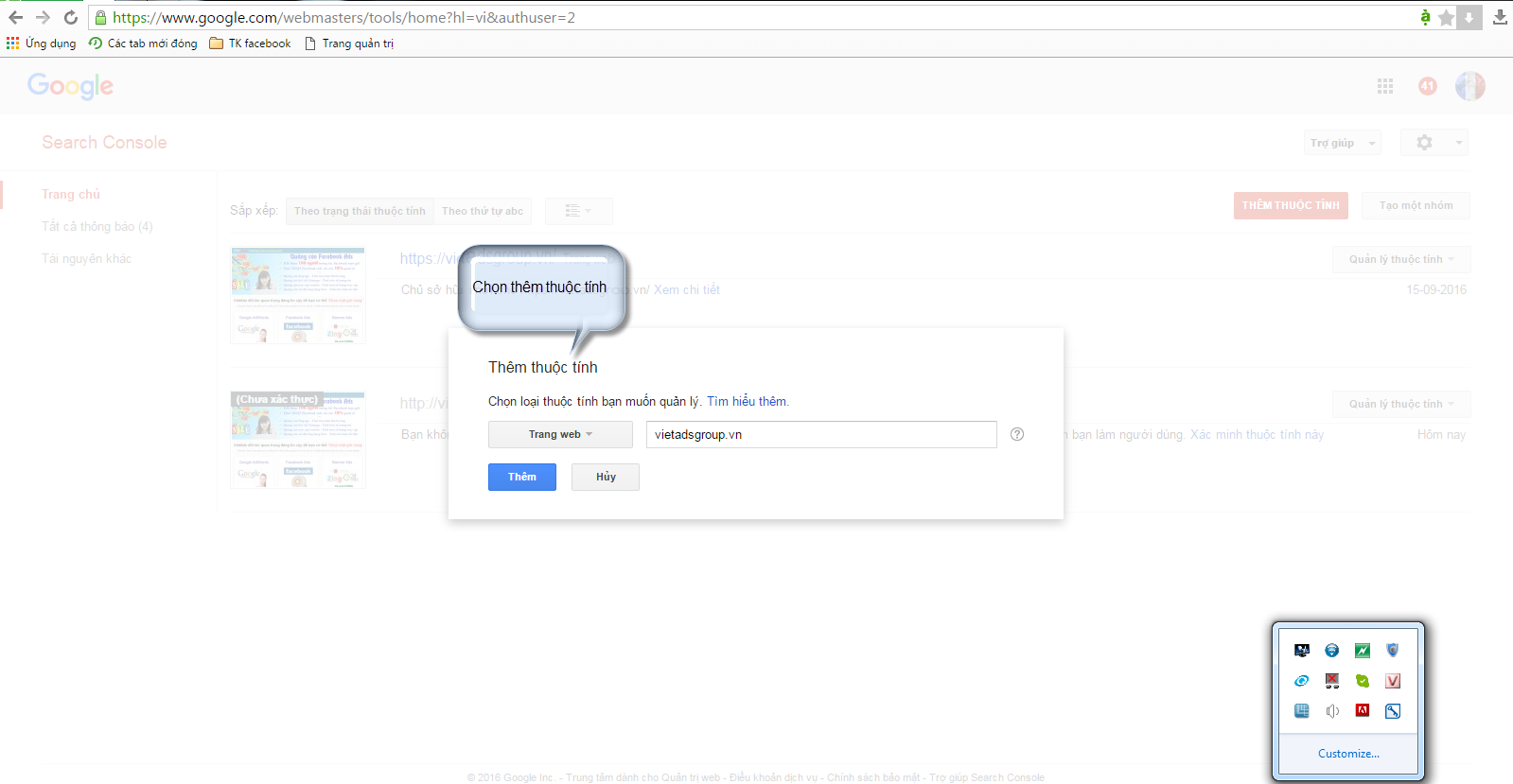Sort by Theo trạng thái thuộc tính
The image size is (1513, 784).
point(360,211)
